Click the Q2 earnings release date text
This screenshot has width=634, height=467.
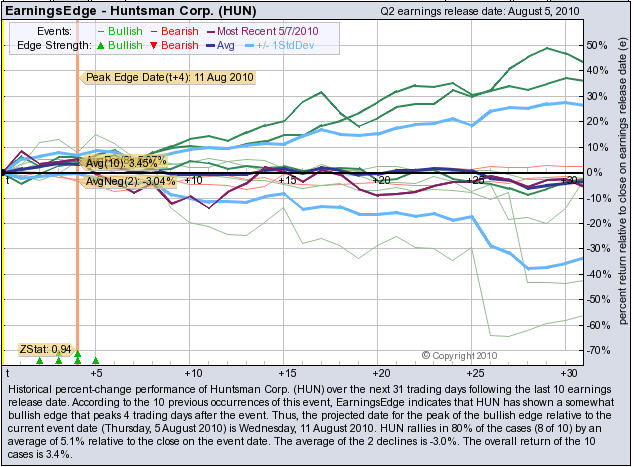pos(480,11)
